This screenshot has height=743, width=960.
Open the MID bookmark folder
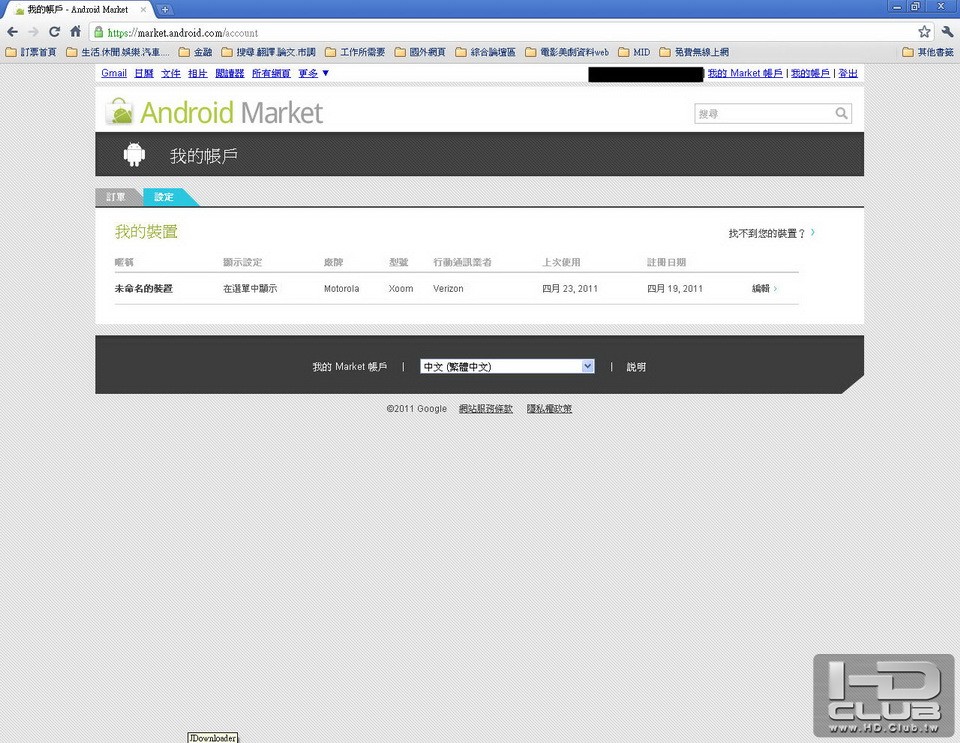click(x=634, y=52)
